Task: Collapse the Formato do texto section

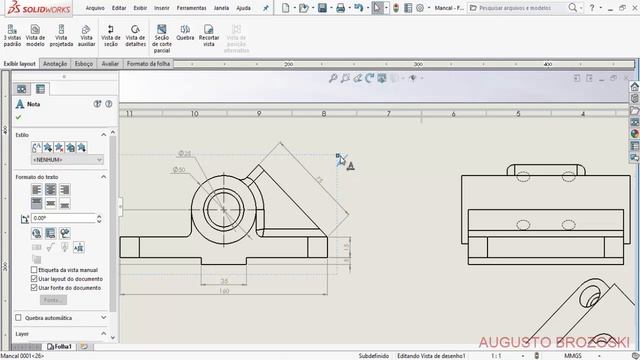Action: tap(103, 177)
